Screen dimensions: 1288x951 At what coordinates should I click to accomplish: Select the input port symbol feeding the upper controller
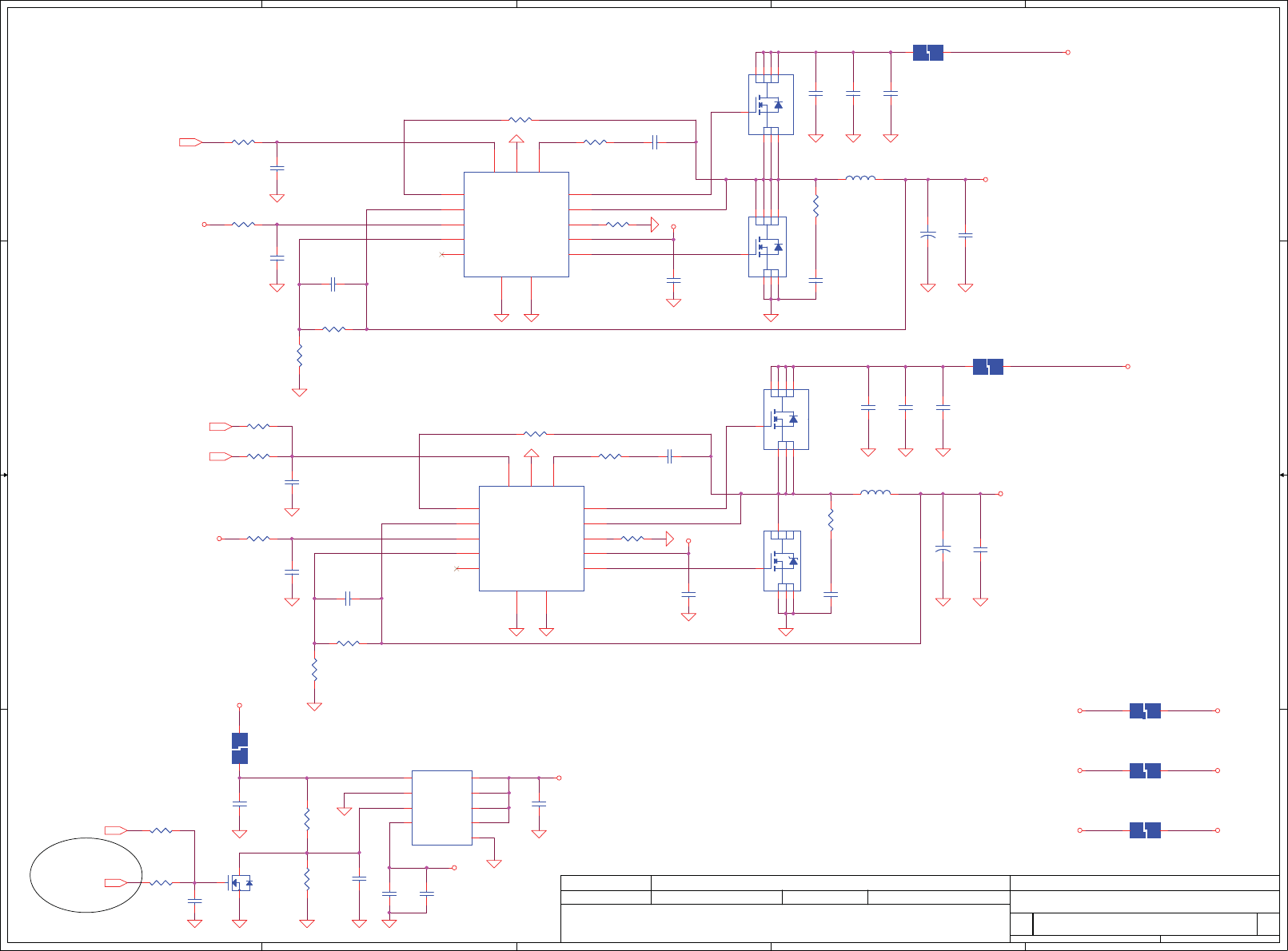tap(190, 142)
